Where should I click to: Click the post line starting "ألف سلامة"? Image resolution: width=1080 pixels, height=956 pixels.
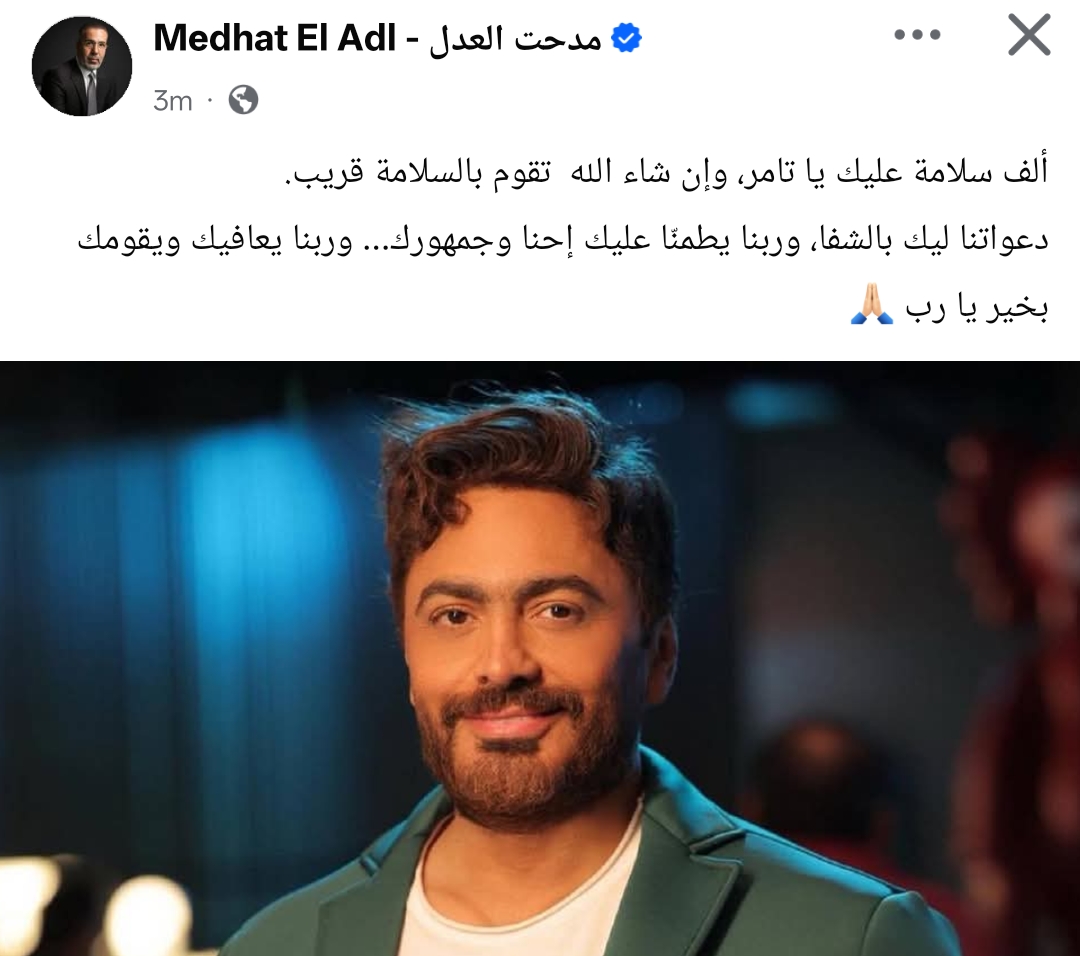[667, 172]
